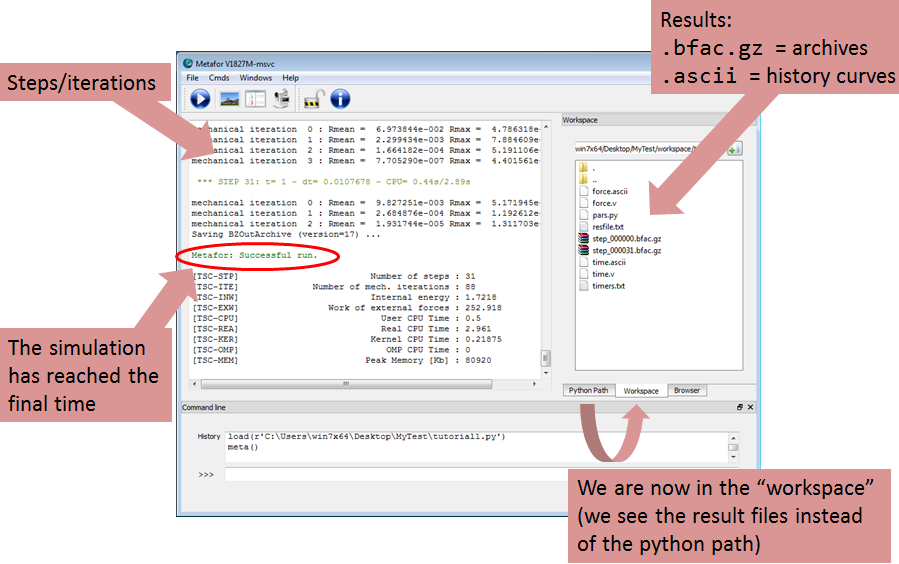Screen dimensions: 899x564
Task: Click the float button of Command line panel
Action: pos(740,407)
